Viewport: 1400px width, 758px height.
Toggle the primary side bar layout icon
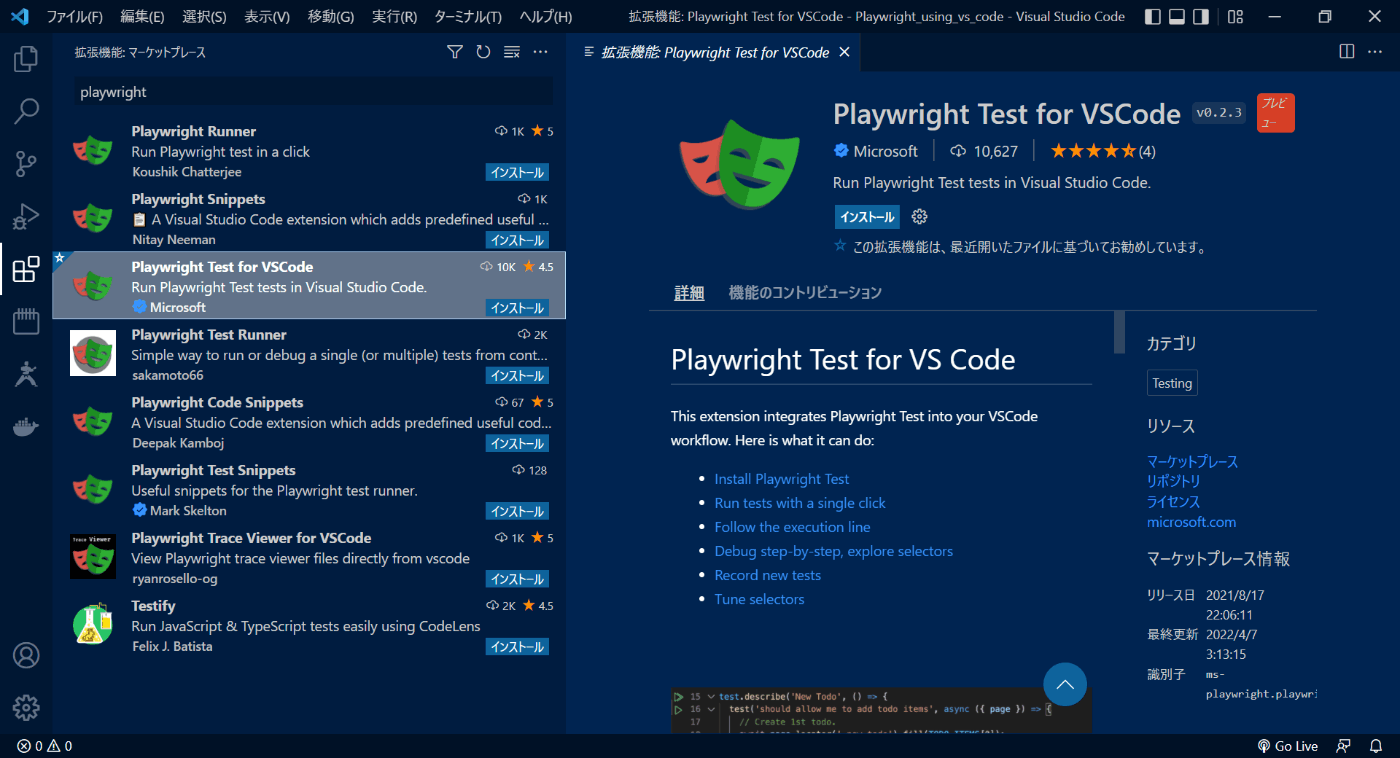(1153, 17)
